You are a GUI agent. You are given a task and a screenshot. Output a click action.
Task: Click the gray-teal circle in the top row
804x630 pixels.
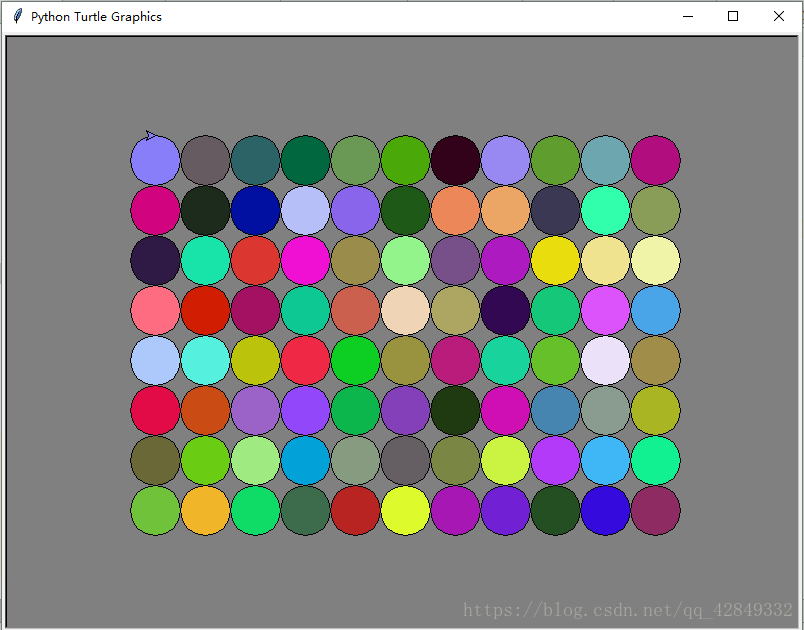tap(606, 160)
